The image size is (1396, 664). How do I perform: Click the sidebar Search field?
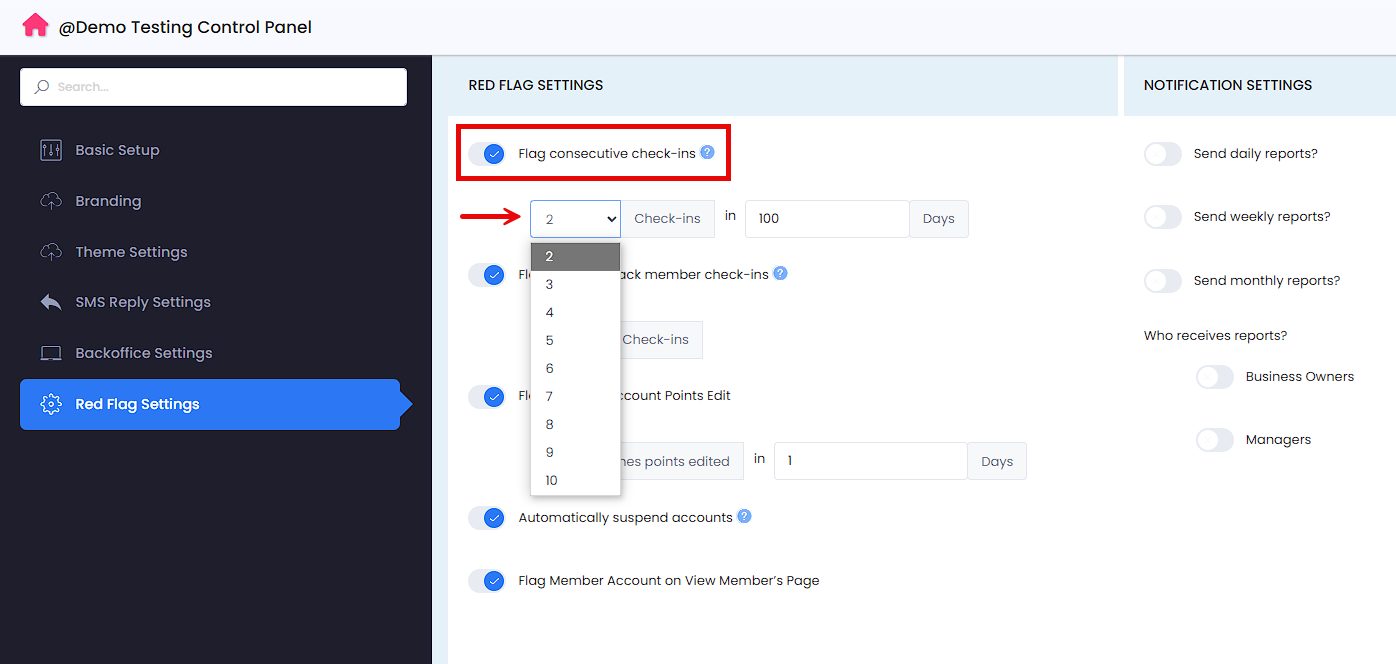[x=213, y=87]
